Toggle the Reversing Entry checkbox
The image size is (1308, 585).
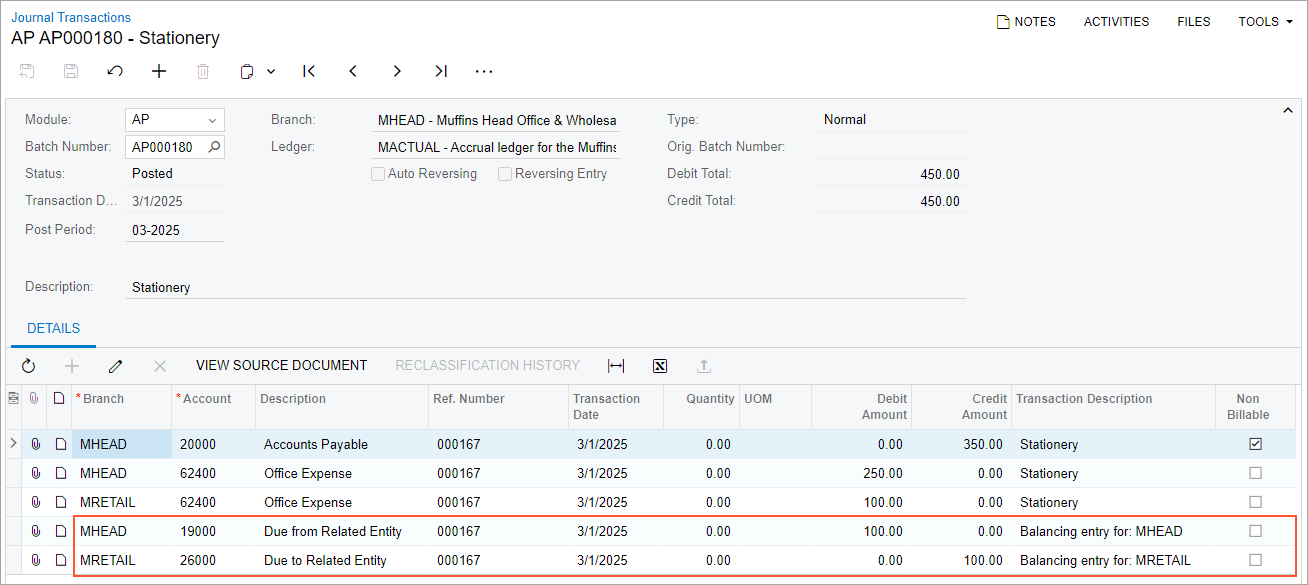point(505,174)
